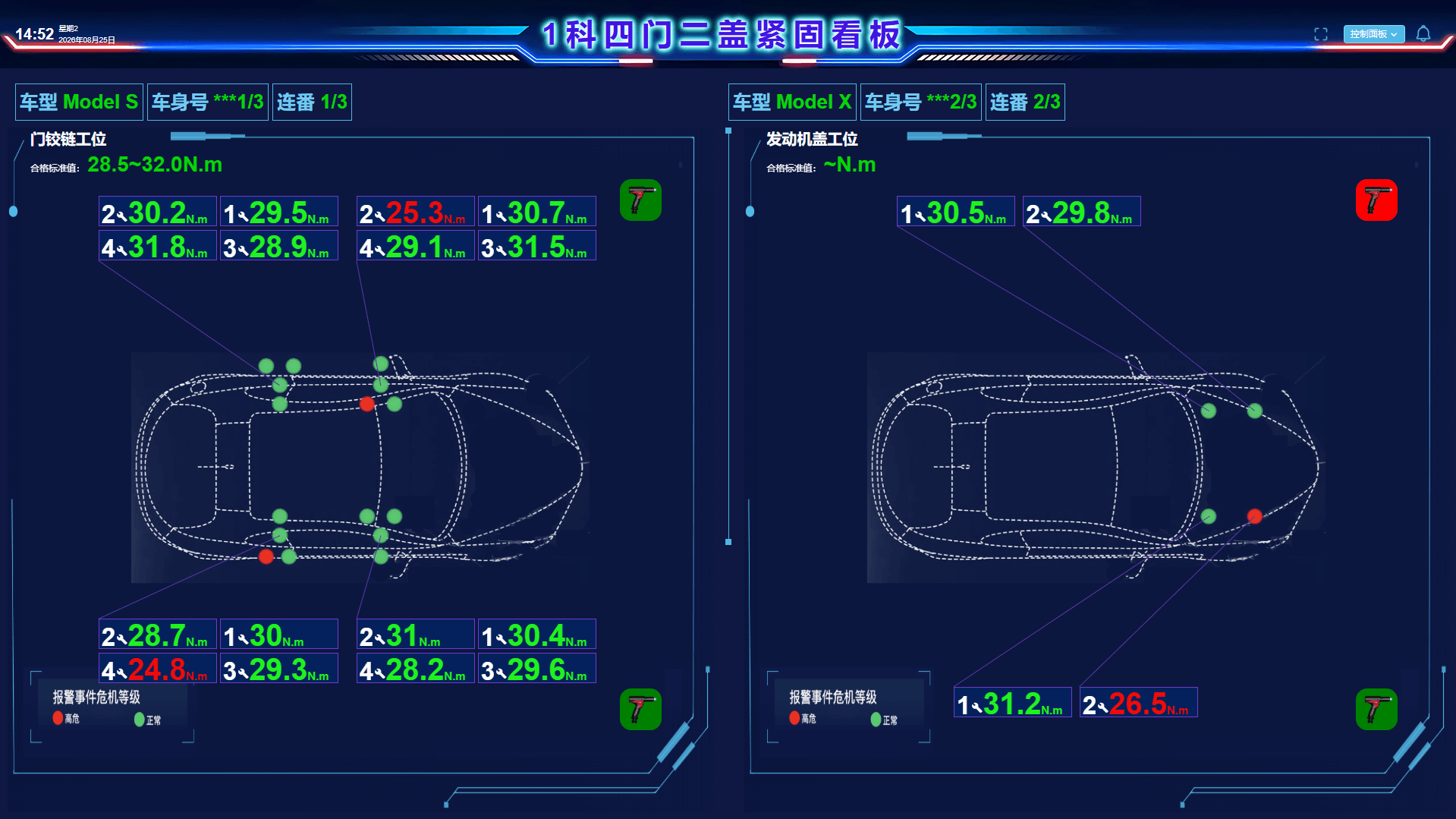Select the 车身号 ***1/3 label
Image resolution: width=1456 pixels, height=819 pixels.
[x=207, y=102]
